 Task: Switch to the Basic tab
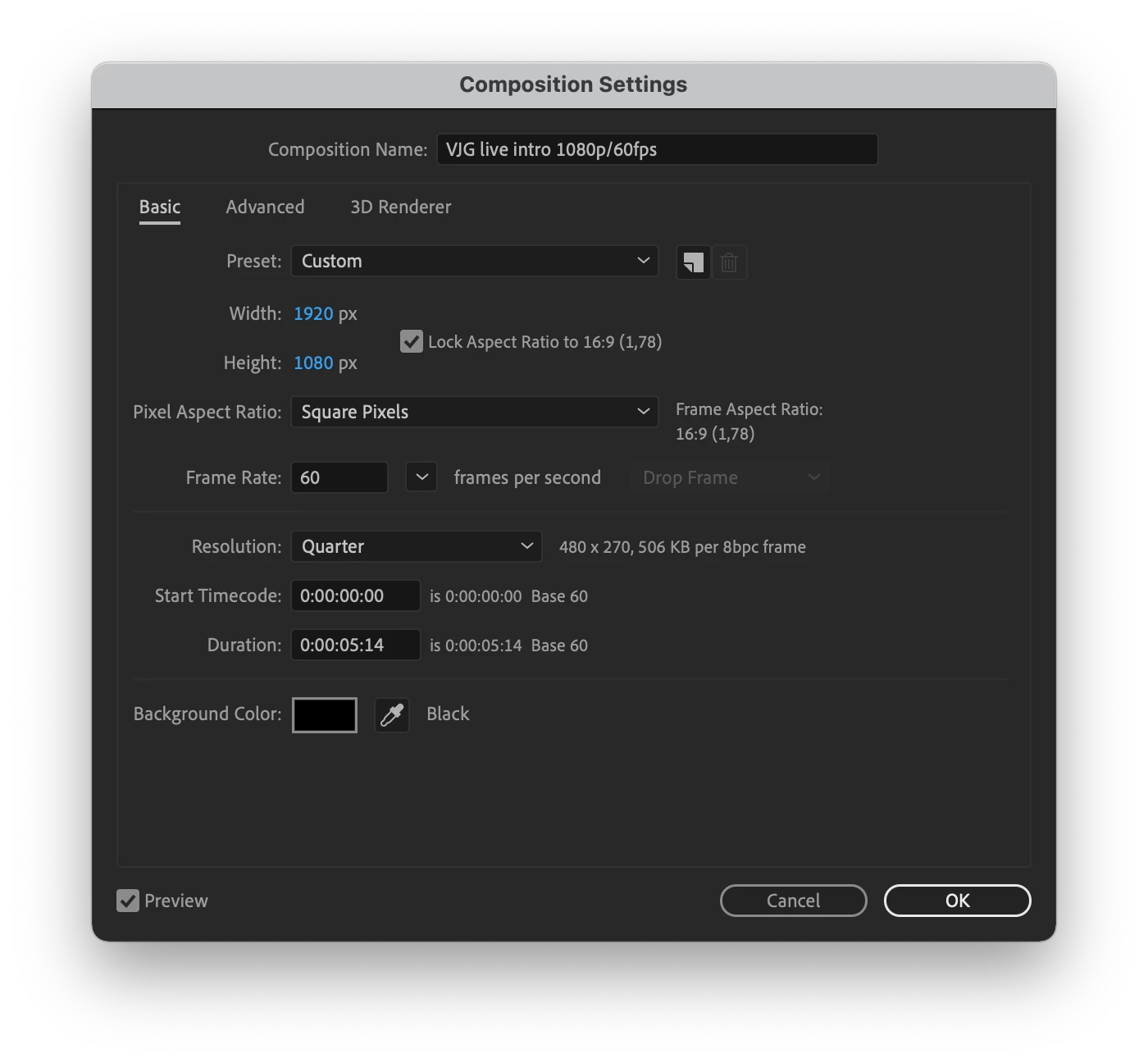tap(160, 207)
